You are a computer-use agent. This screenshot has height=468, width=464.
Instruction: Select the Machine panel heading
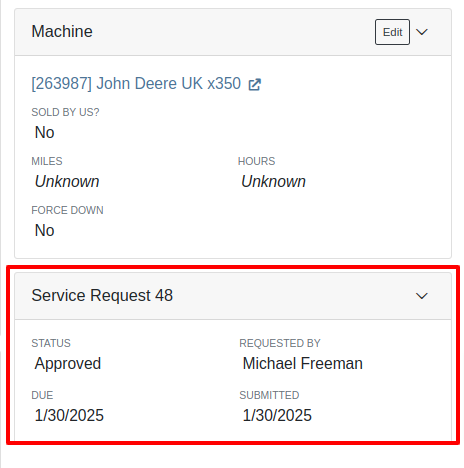pos(62,32)
